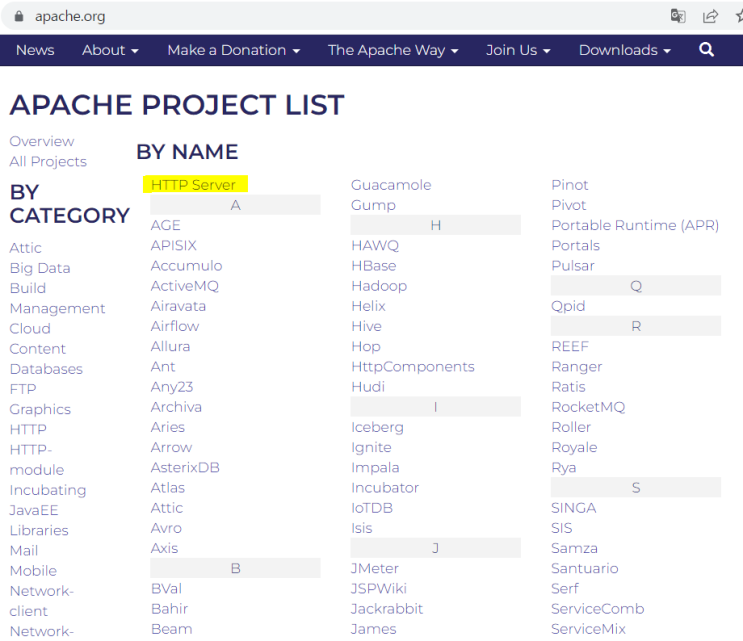Screen dimensions: 743x641
Task: Open the Airflow project link
Action: [175, 326]
